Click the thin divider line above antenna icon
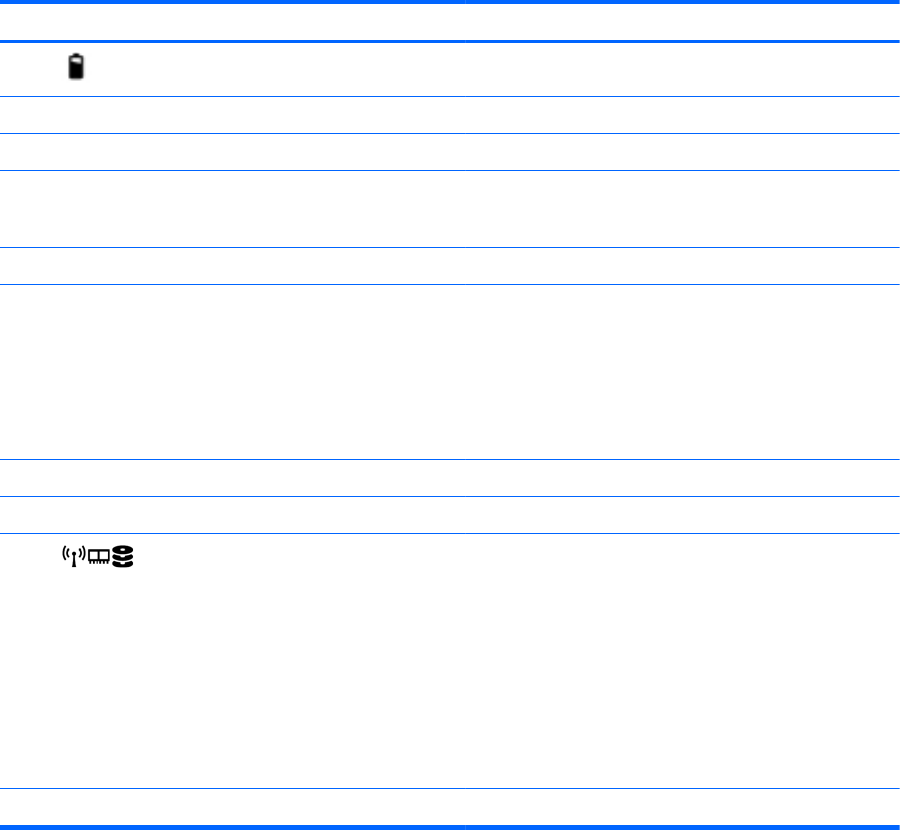The height and width of the screenshot is (830, 900). click(450, 534)
